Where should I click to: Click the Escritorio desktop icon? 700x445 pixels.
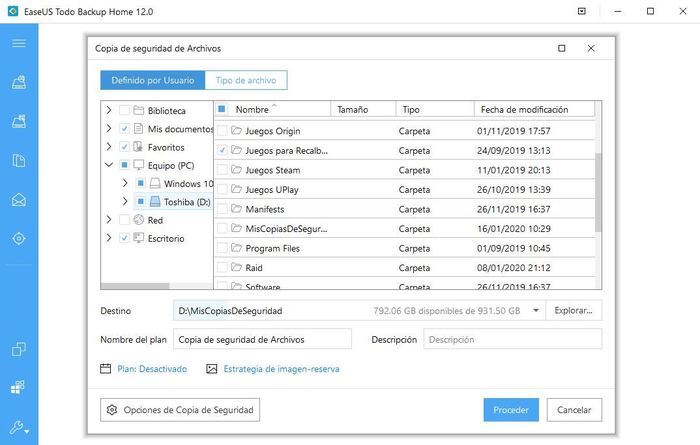tap(139, 238)
